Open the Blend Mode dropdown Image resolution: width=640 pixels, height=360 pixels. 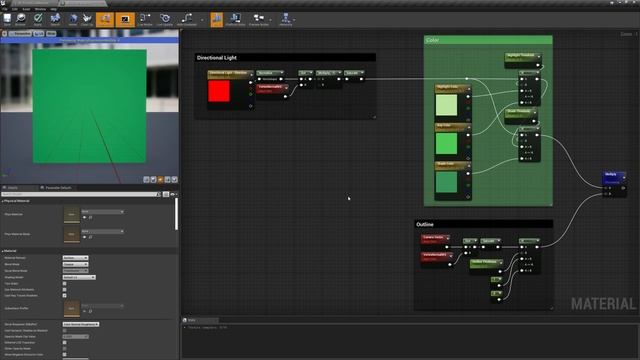click(x=75, y=264)
